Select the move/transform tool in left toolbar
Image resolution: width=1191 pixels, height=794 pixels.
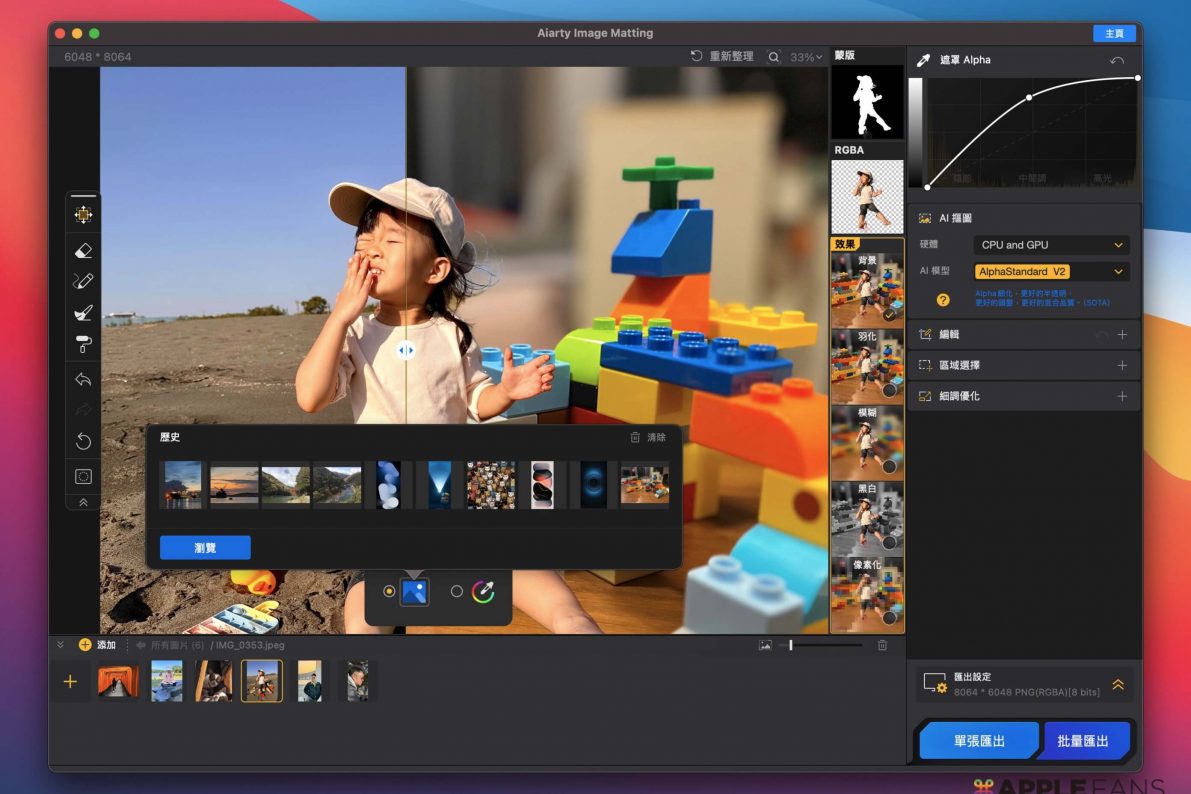point(84,215)
